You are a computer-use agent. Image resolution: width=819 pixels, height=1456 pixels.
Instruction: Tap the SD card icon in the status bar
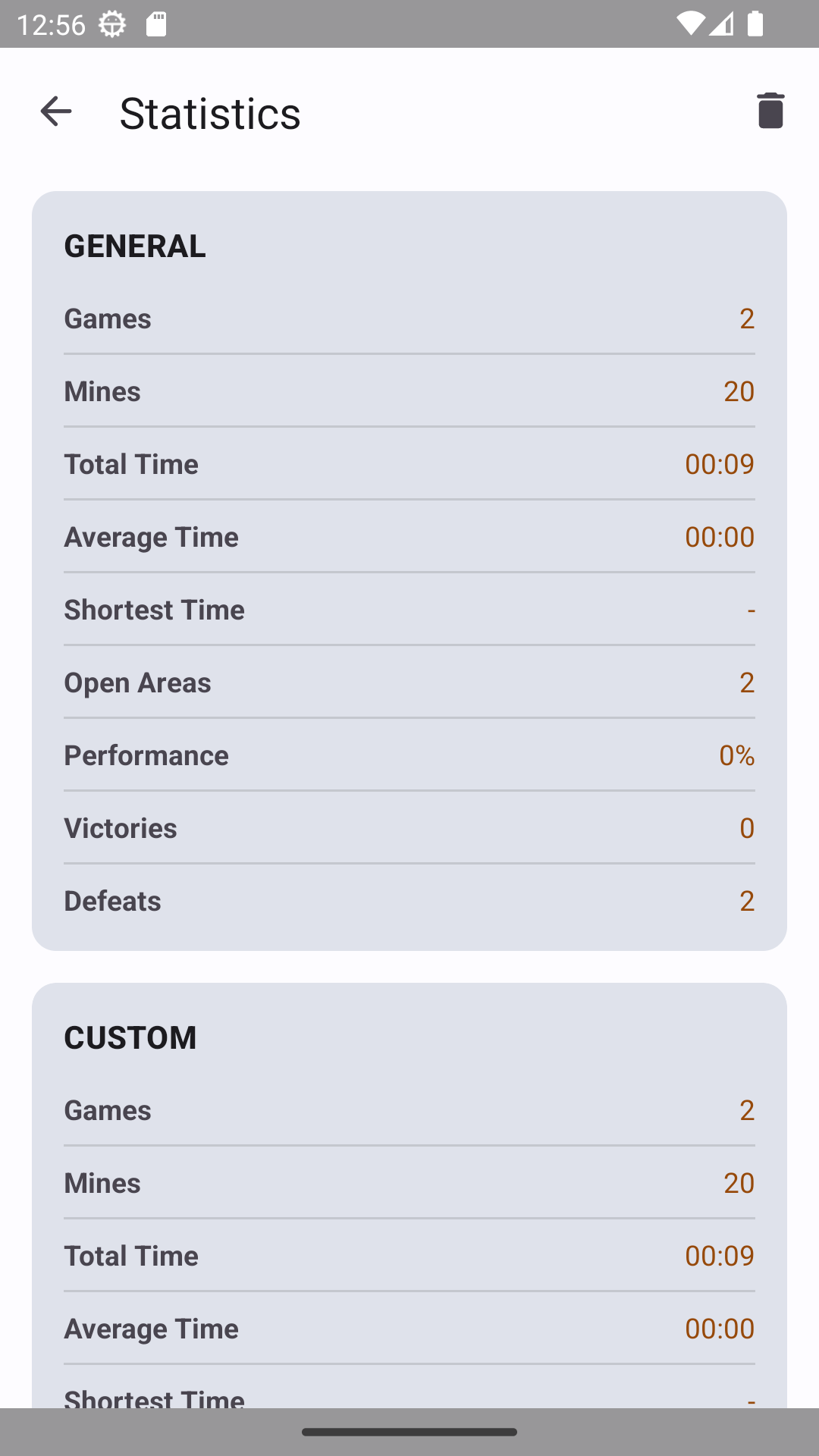click(x=156, y=24)
